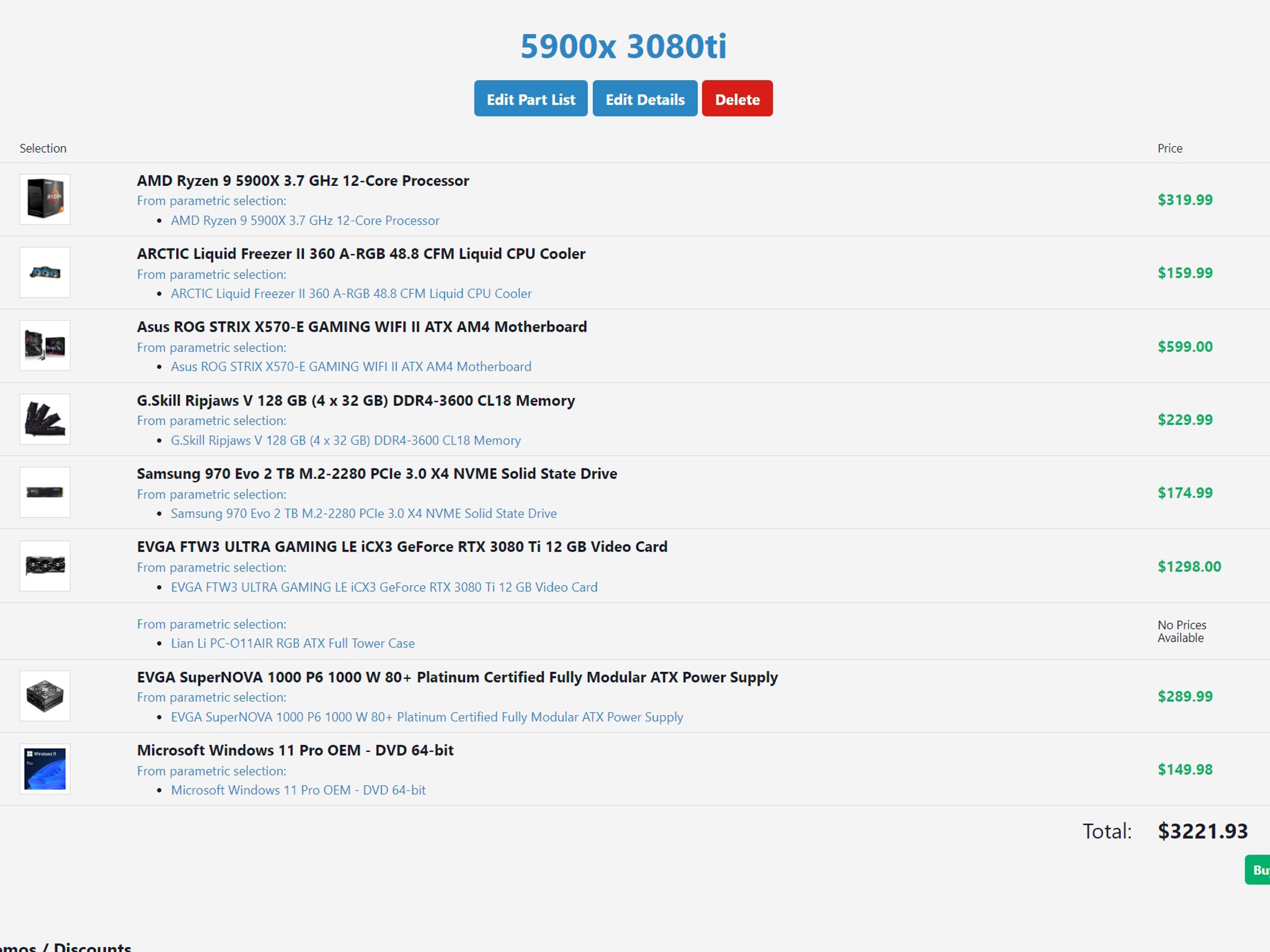Click the Selection column header
The image size is (1270, 952).
(x=43, y=148)
